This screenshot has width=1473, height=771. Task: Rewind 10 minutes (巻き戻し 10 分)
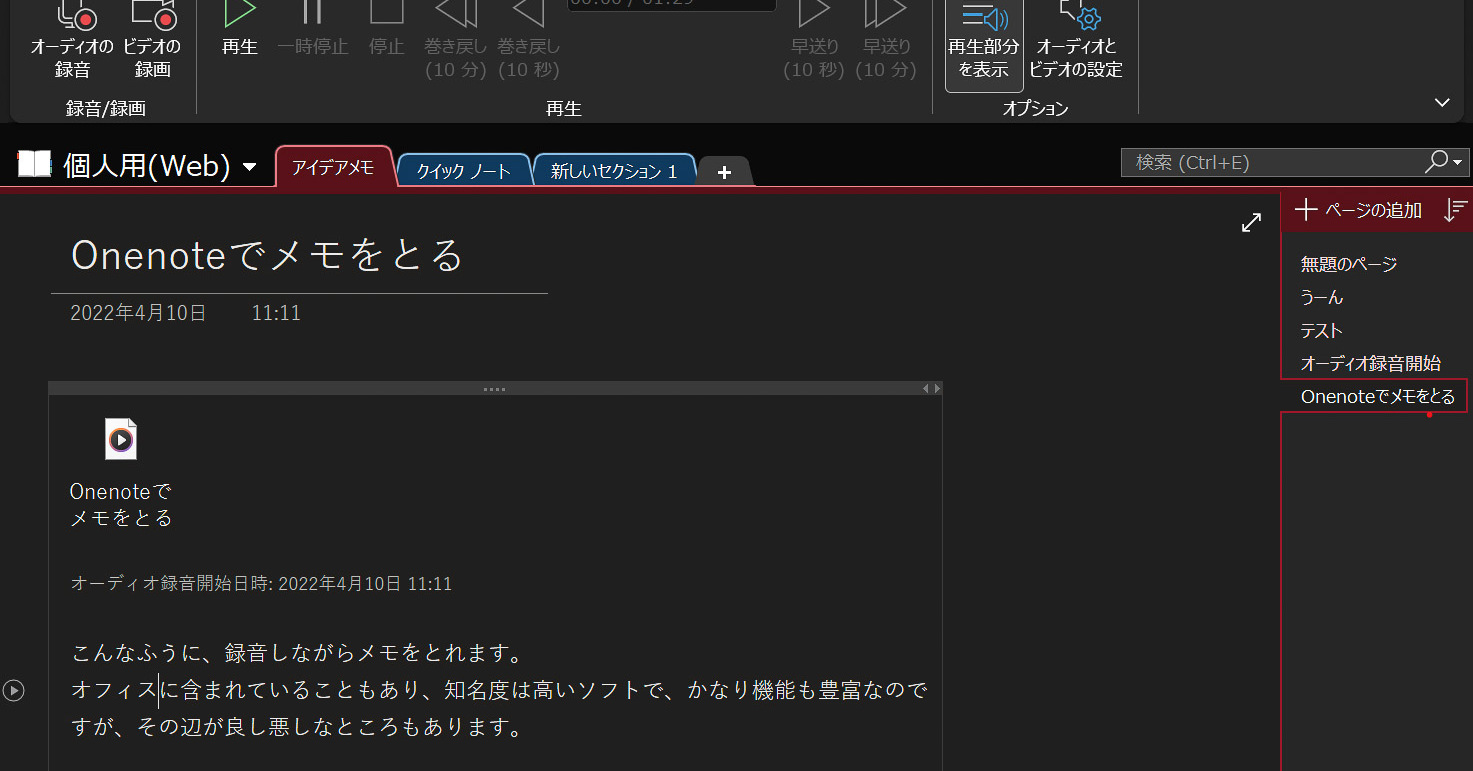[456, 40]
